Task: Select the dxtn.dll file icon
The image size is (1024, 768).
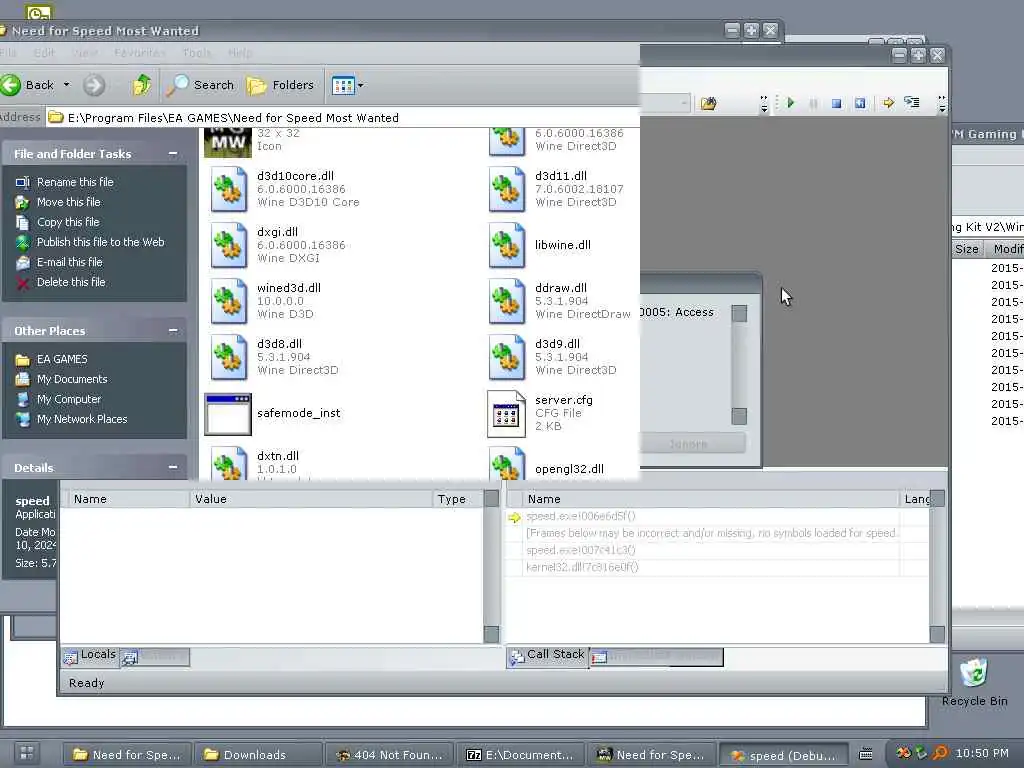Action: [228, 462]
